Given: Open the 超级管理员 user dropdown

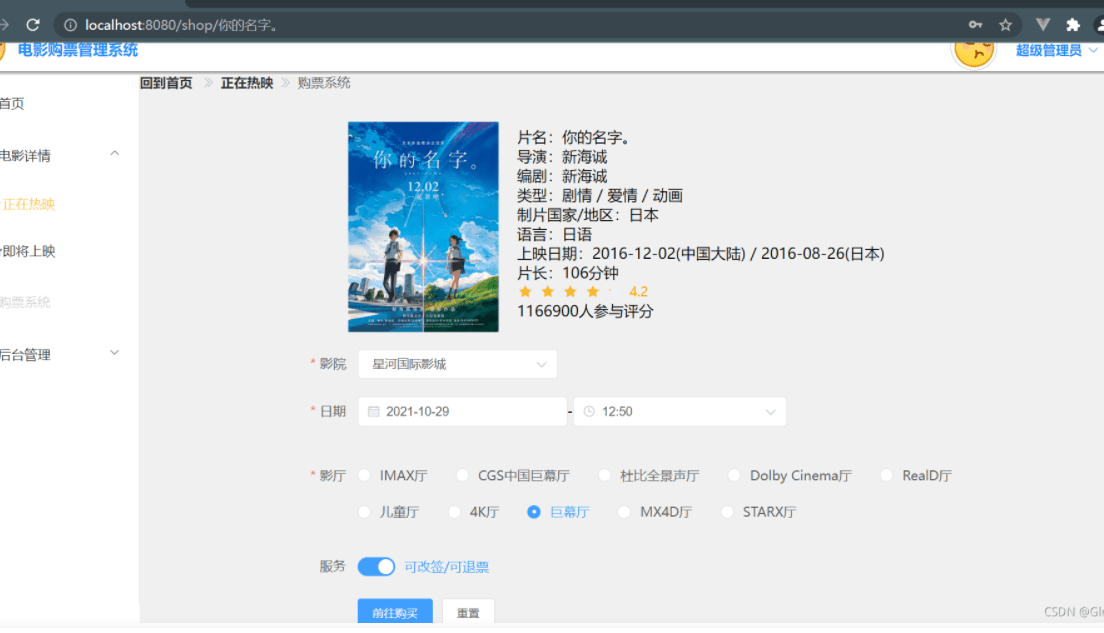Looking at the screenshot, I should coord(1056,51).
